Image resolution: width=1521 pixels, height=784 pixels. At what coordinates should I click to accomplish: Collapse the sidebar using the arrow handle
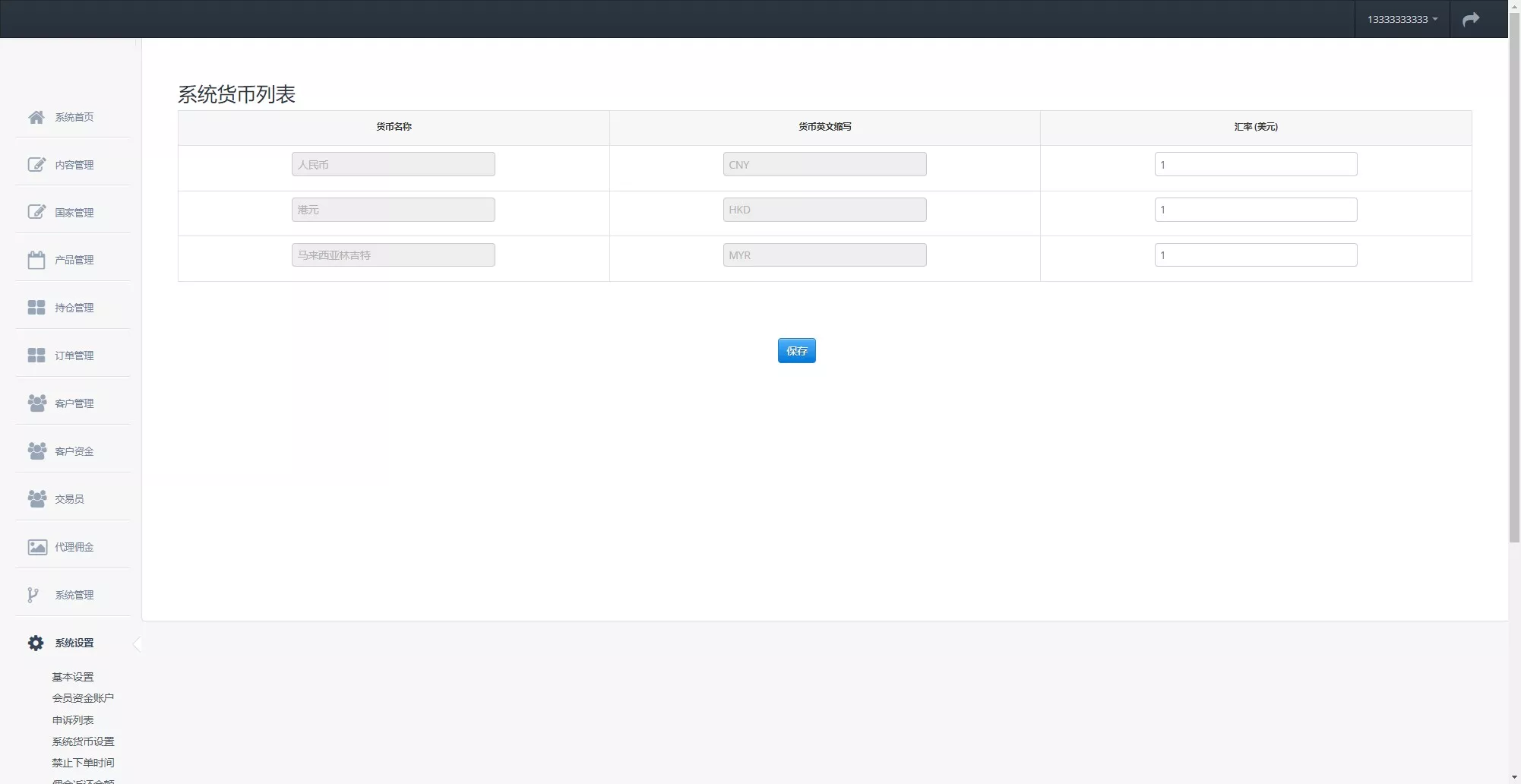tap(137, 644)
